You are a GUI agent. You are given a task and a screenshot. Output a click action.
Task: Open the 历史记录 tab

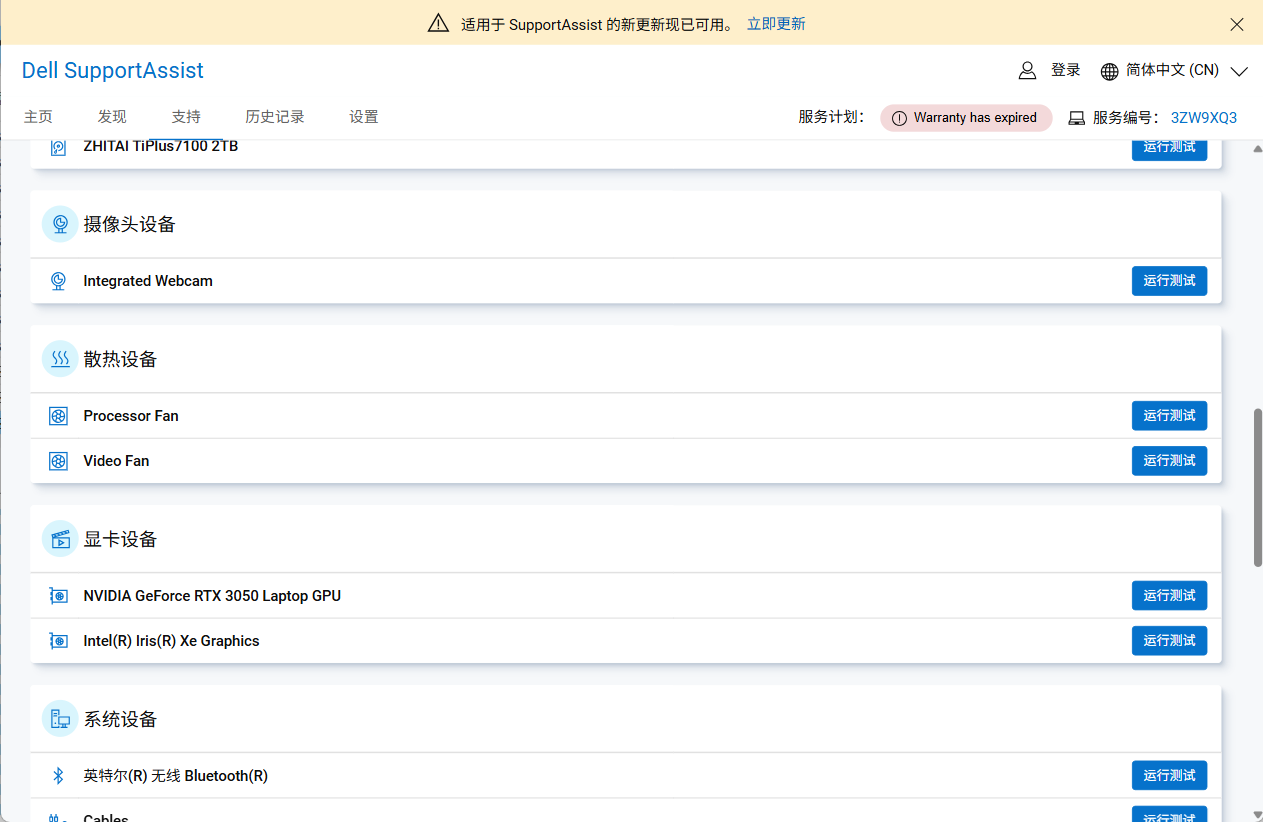point(275,117)
